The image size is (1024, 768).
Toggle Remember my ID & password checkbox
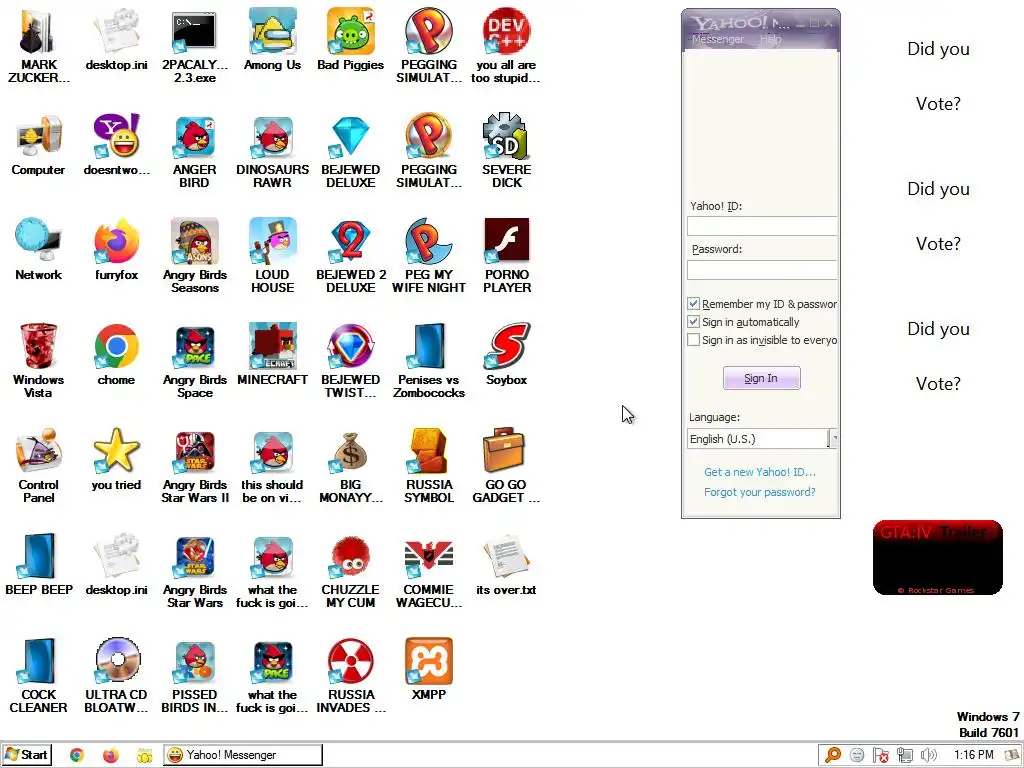[x=694, y=304]
